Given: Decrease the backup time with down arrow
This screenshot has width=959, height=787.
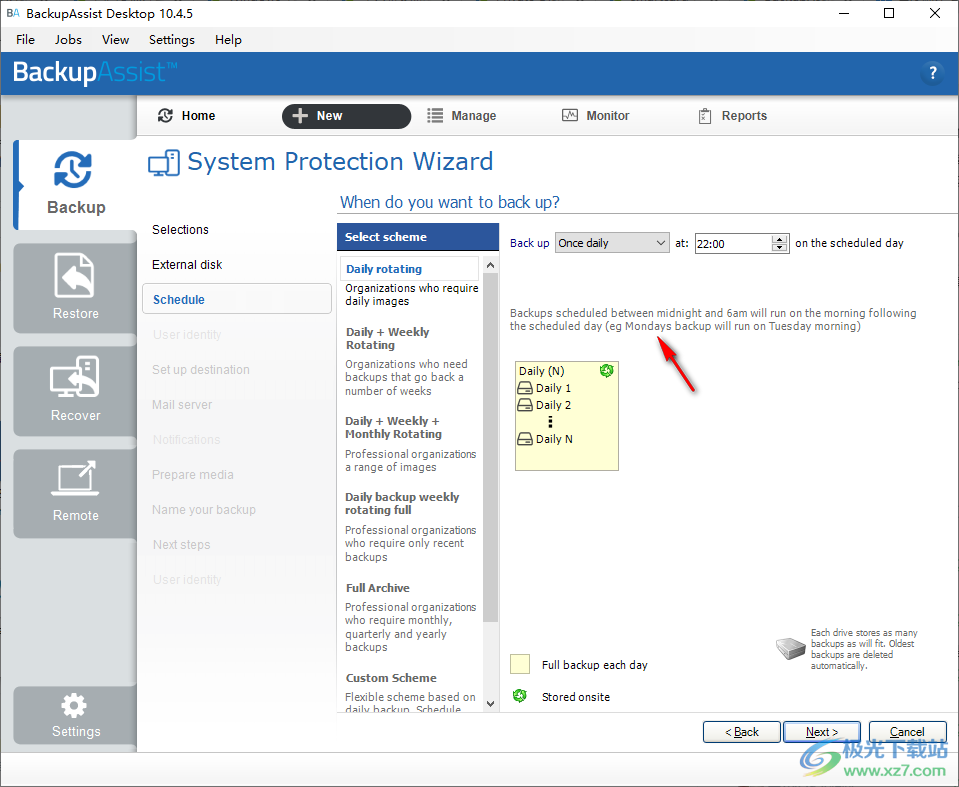Looking at the screenshot, I should [779, 248].
